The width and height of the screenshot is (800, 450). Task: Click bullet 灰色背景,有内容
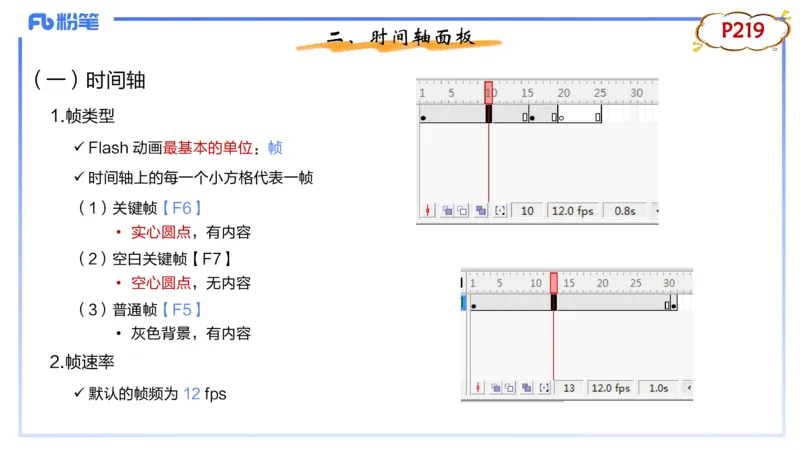click(x=191, y=333)
